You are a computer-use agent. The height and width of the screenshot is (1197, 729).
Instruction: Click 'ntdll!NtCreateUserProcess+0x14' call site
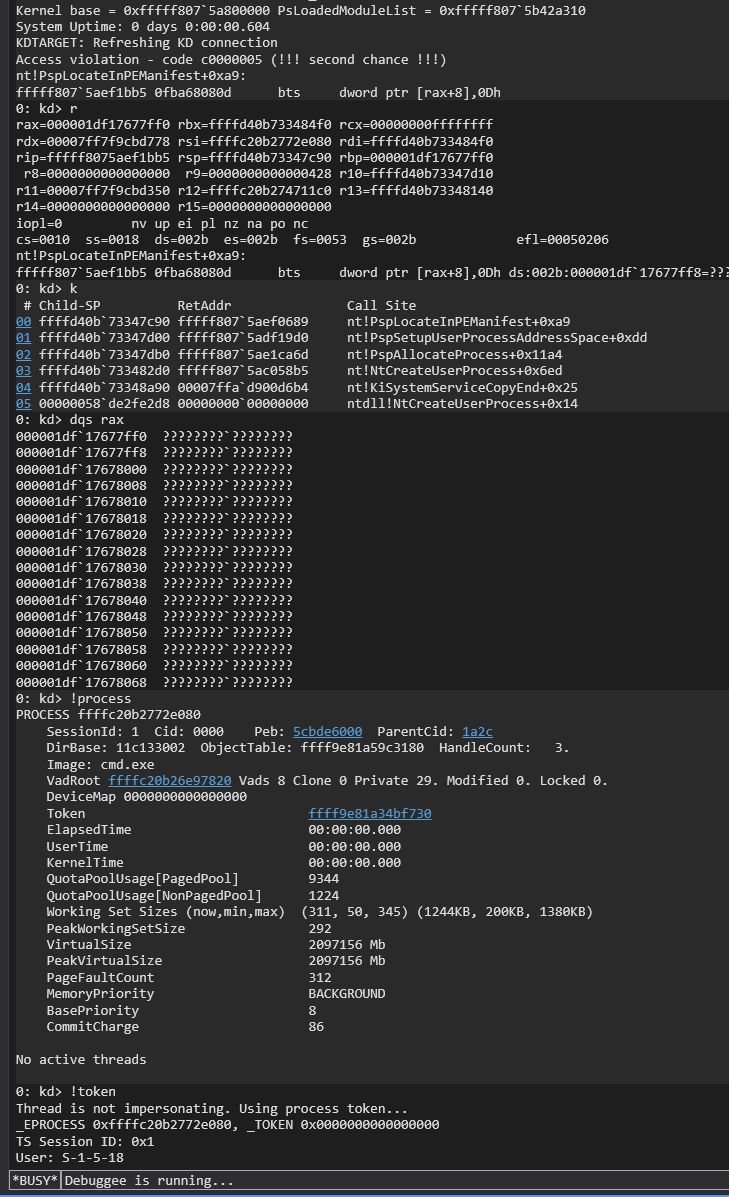click(462, 404)
